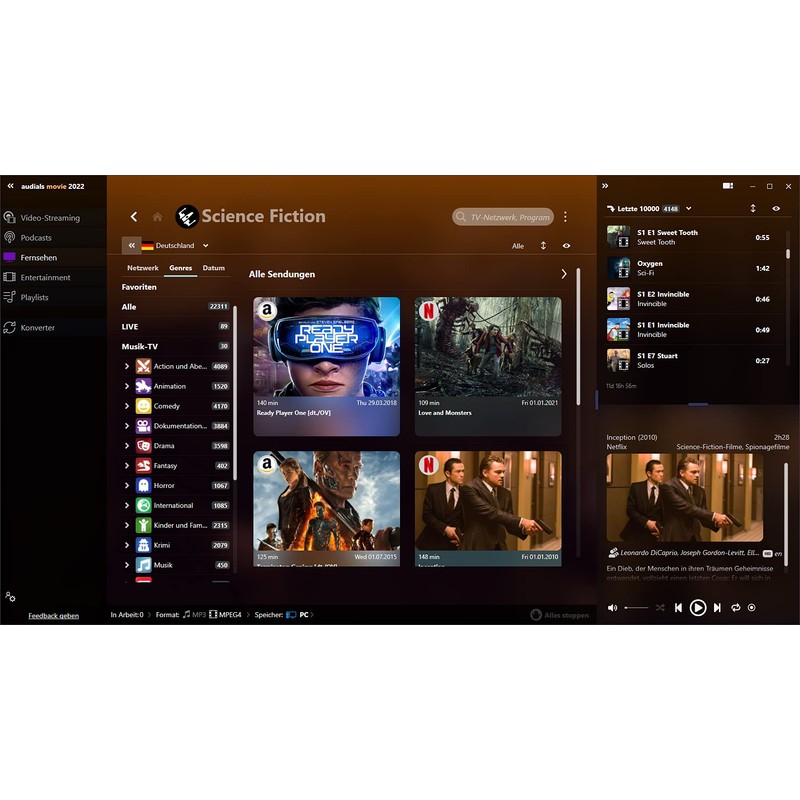Open the Konverter section
This screenshot has width=800, height=800.
(x=37, y=328)
